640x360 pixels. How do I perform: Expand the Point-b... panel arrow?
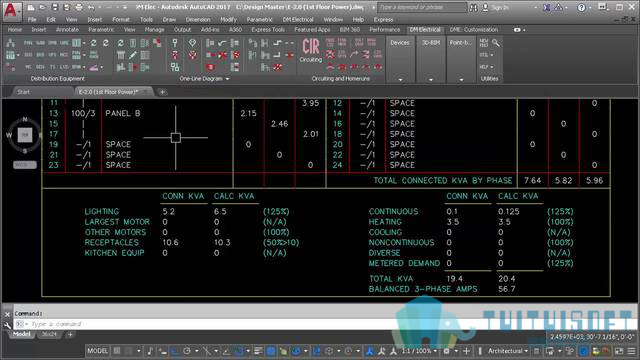tap(461, 80)
